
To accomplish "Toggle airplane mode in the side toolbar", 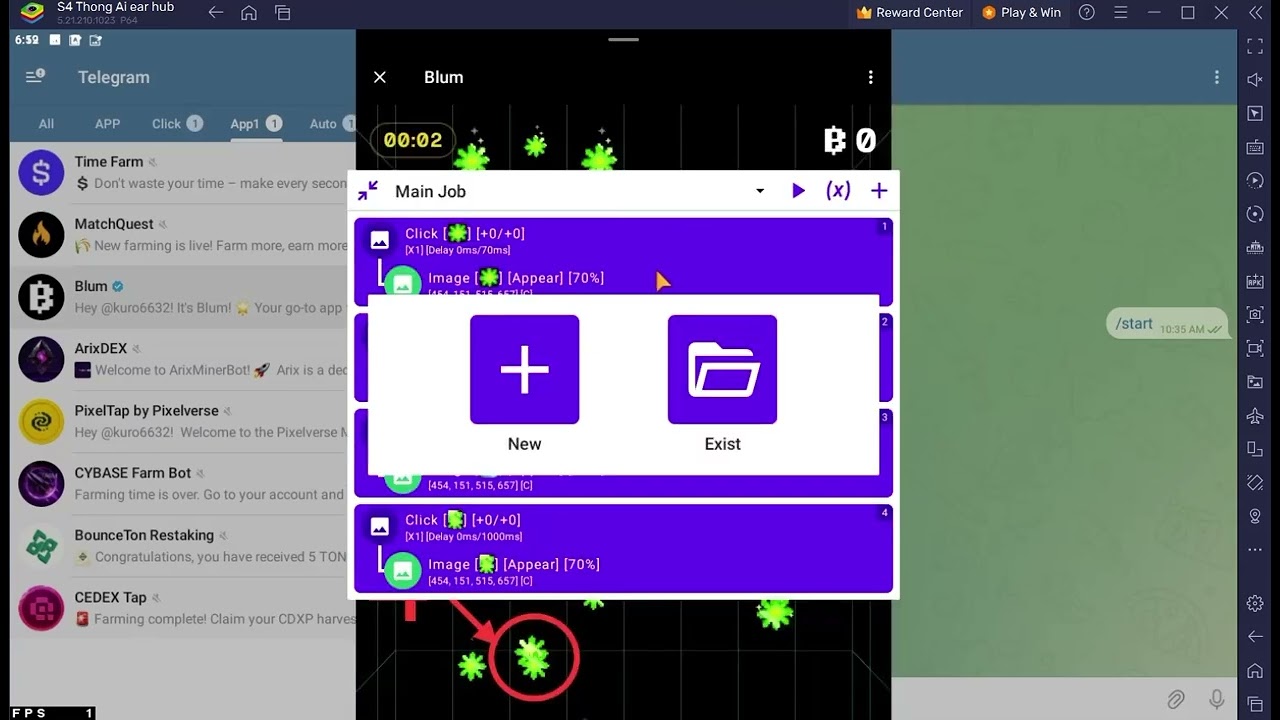I will [x=1255, y=415].
